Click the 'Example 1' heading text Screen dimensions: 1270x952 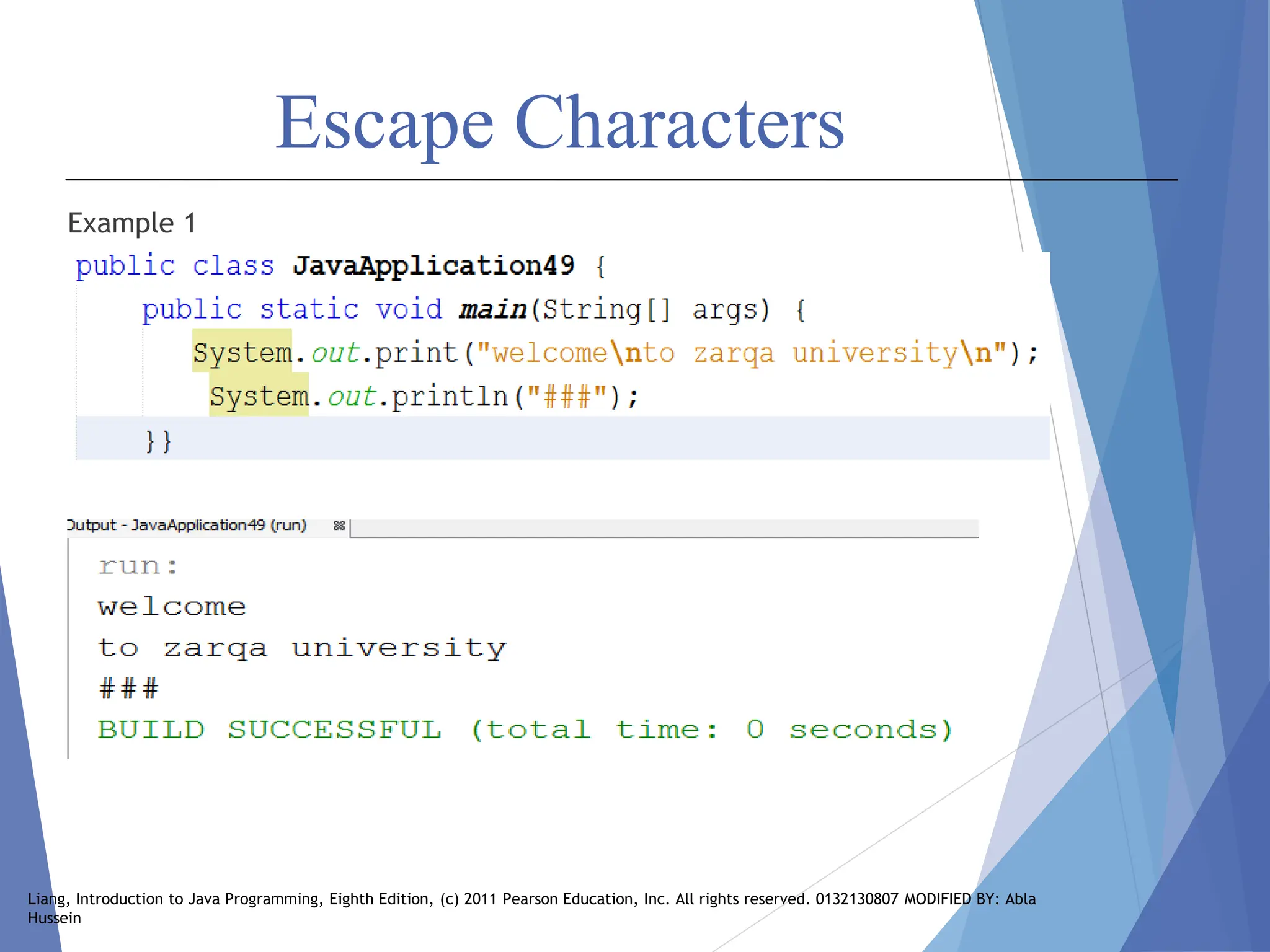pos(132,223)
